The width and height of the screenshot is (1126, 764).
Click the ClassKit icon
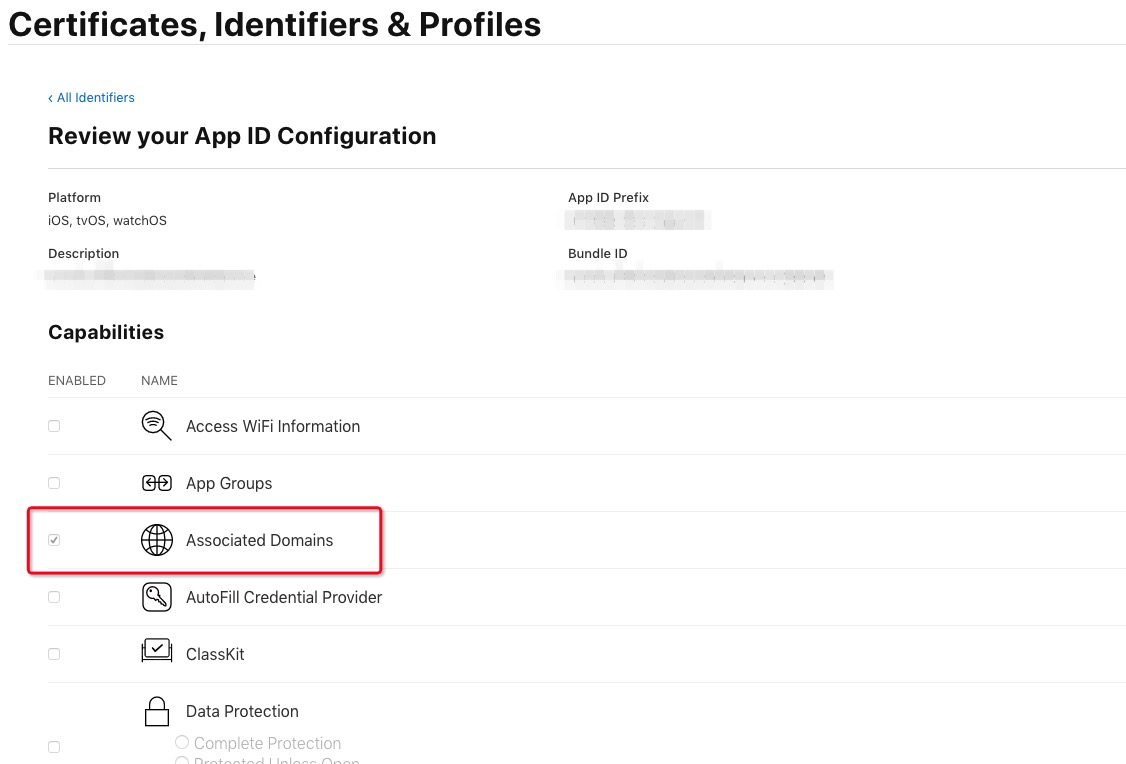pyautogui.click(x=157, y=653)
